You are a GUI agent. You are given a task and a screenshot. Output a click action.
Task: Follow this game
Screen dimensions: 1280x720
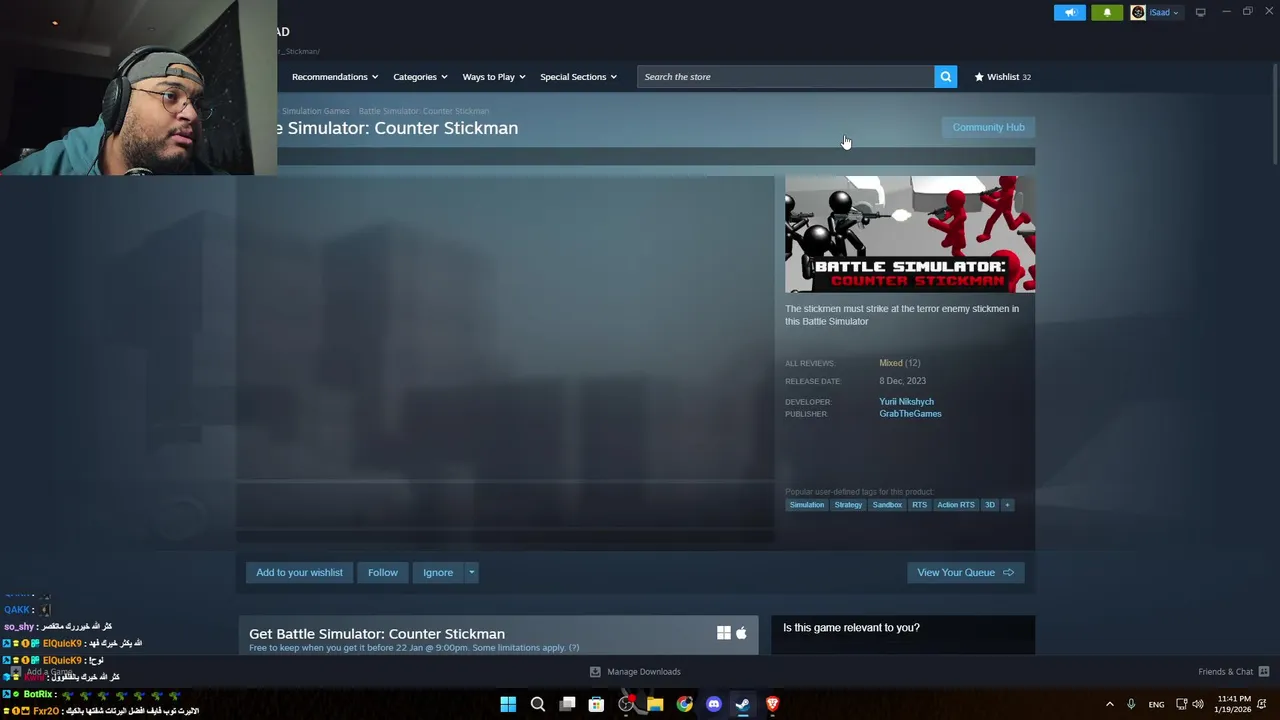coord(382,572)
